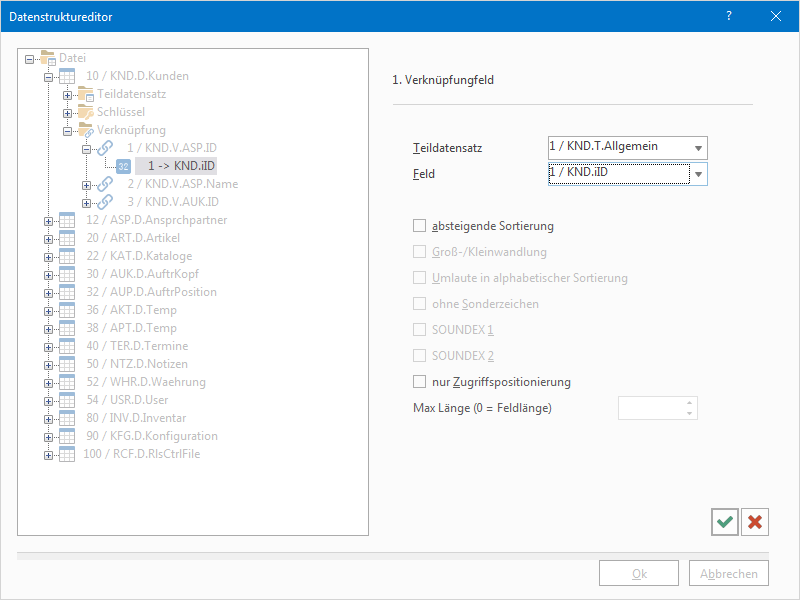Enable the absteigende Sortierung checkbox
This screenshot has height=600, width=800.
click(x=419, y=226)
